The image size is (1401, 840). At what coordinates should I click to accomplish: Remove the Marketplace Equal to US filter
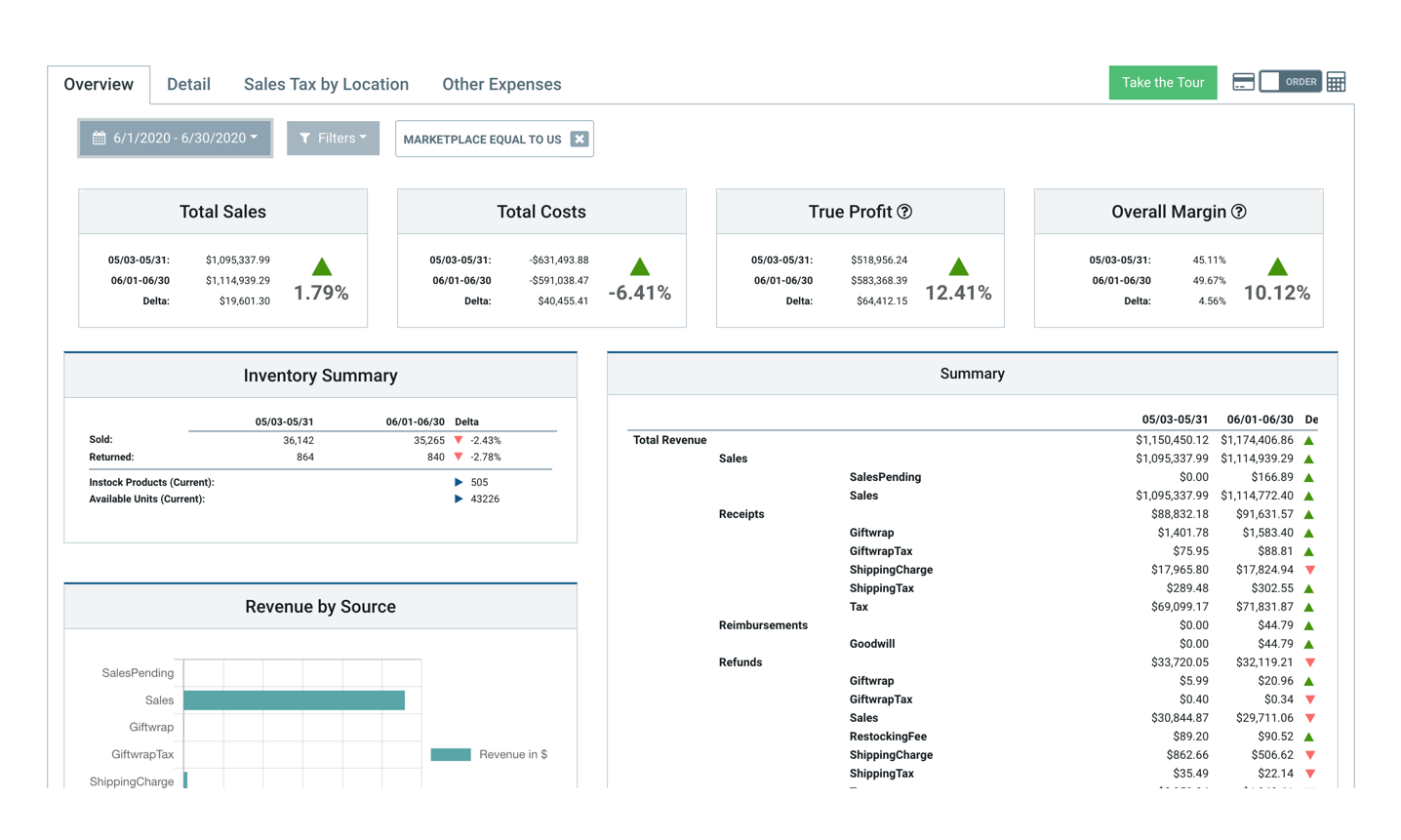(x=580, y=139)
